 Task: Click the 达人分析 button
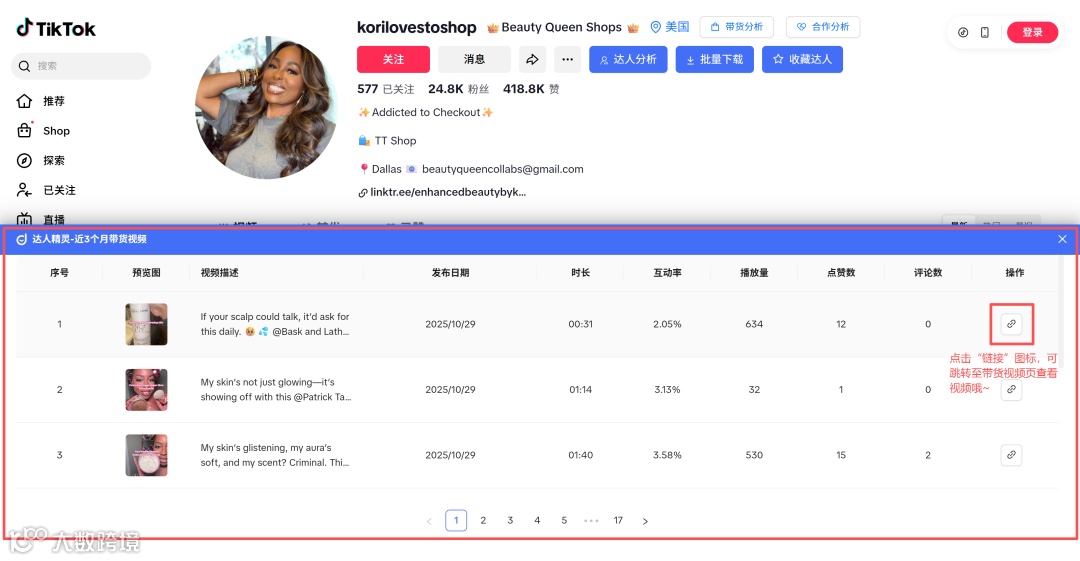click(628, 59)
